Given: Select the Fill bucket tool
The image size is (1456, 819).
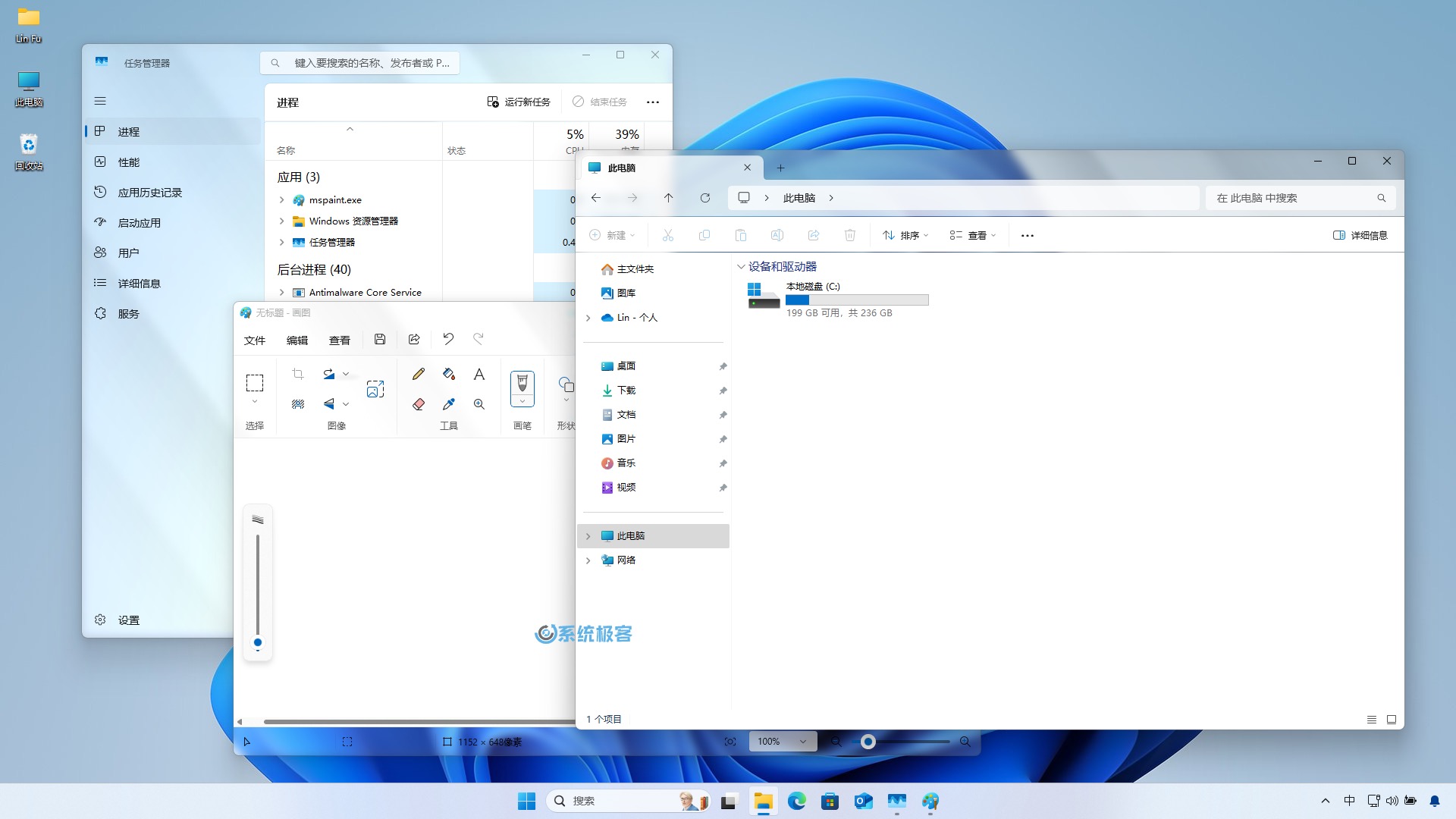Looking at the screenshot, I should tap(449, 374).
